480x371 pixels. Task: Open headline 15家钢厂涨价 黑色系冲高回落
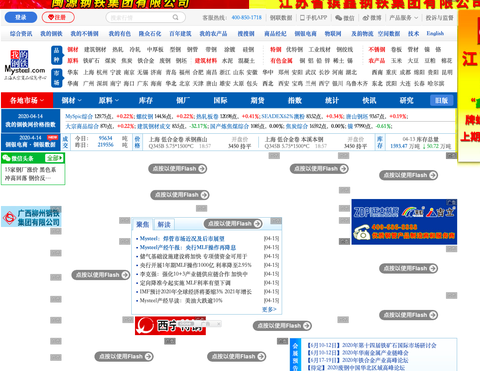30,174
